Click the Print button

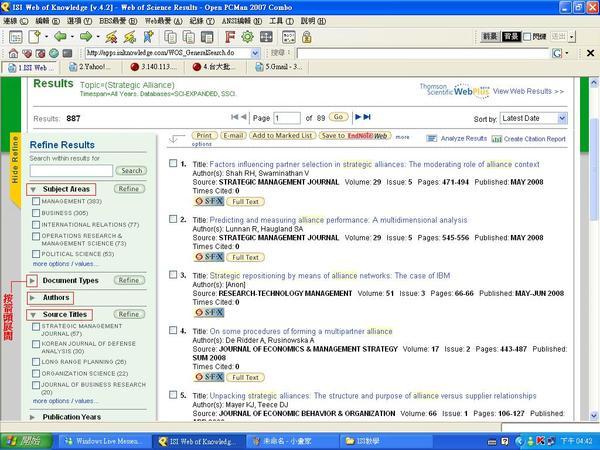(204, 135)
